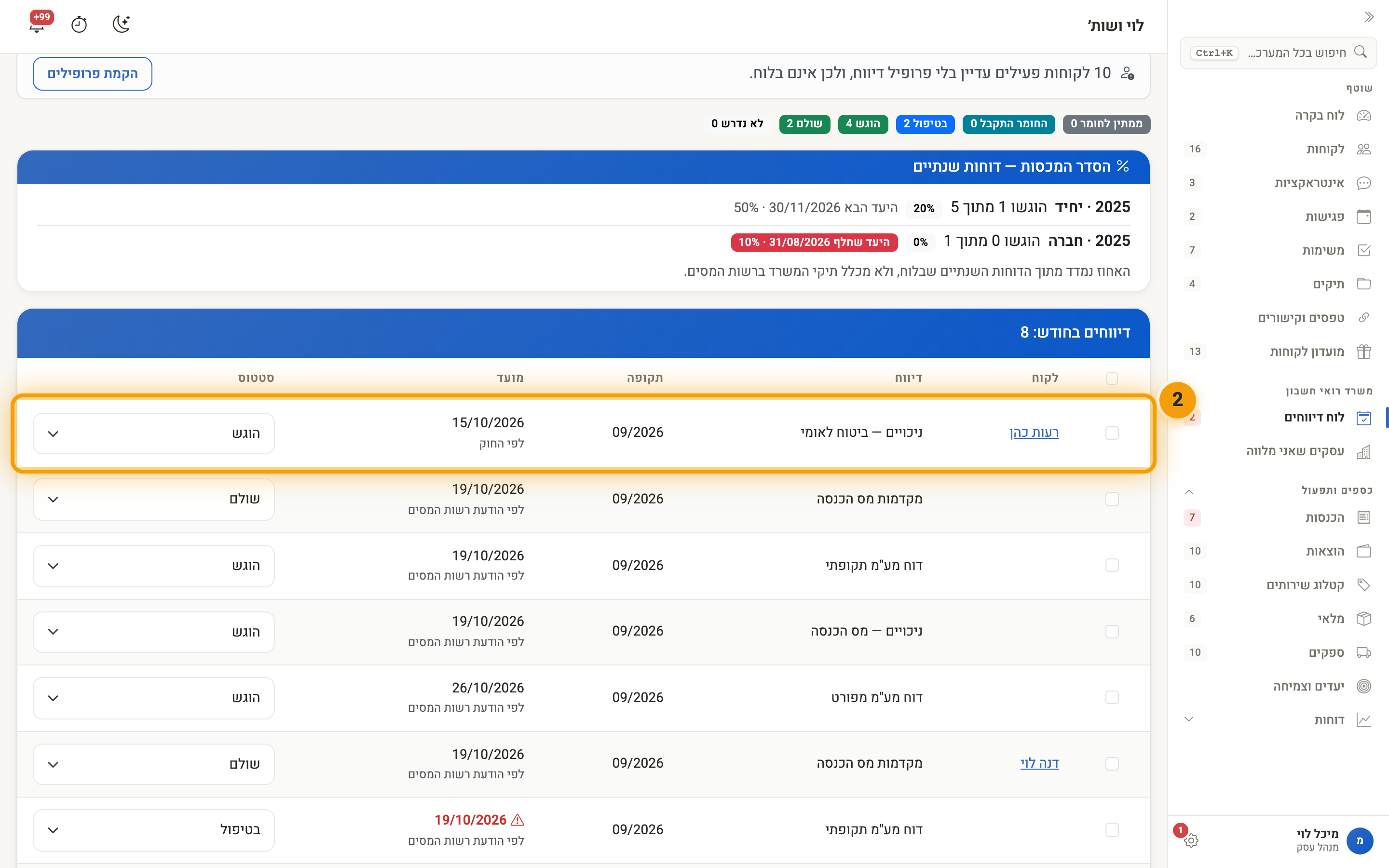Open client link דנה לוי
1389x868 pixels.
1039,763
